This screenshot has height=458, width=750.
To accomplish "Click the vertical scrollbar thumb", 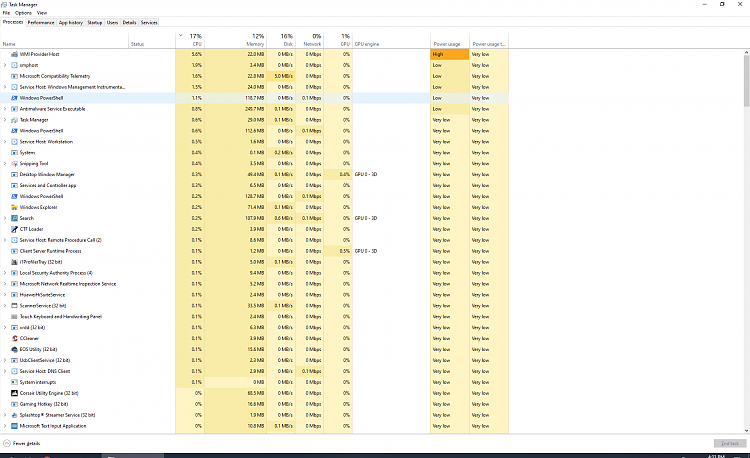I will coord(746,80).
